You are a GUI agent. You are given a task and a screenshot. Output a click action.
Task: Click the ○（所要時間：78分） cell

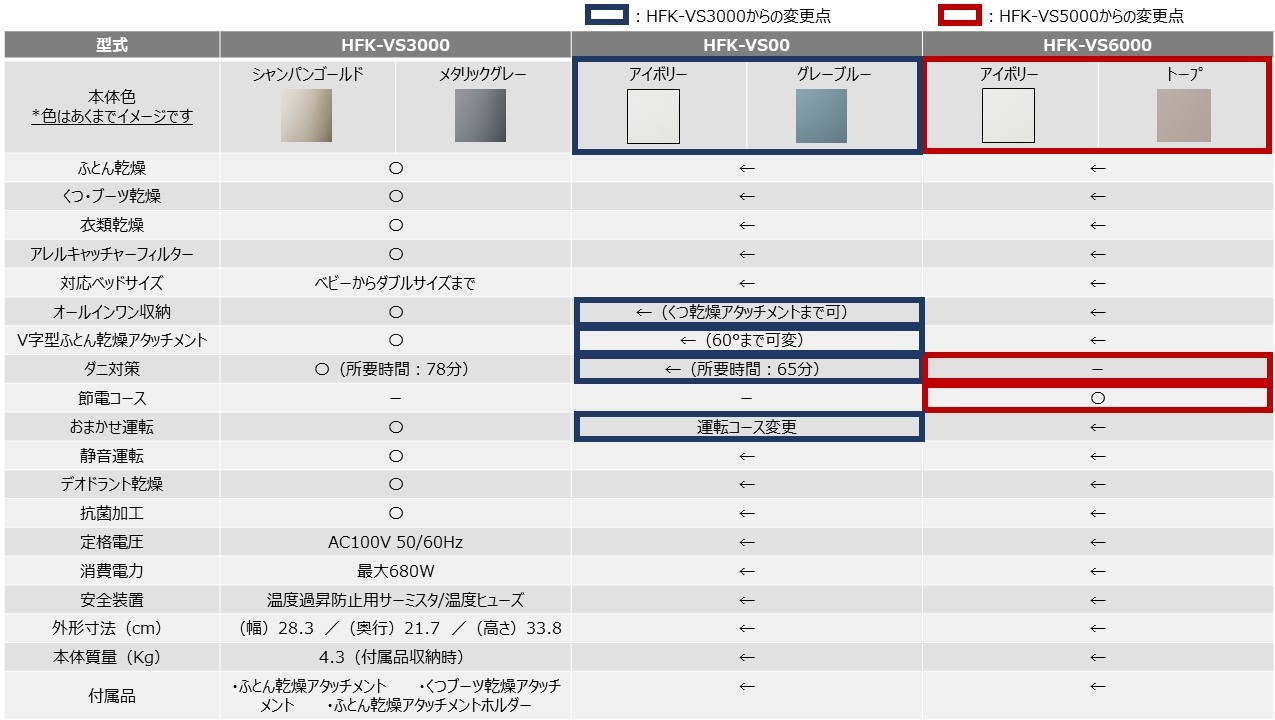pyautogui.click(x=395, y=369)
